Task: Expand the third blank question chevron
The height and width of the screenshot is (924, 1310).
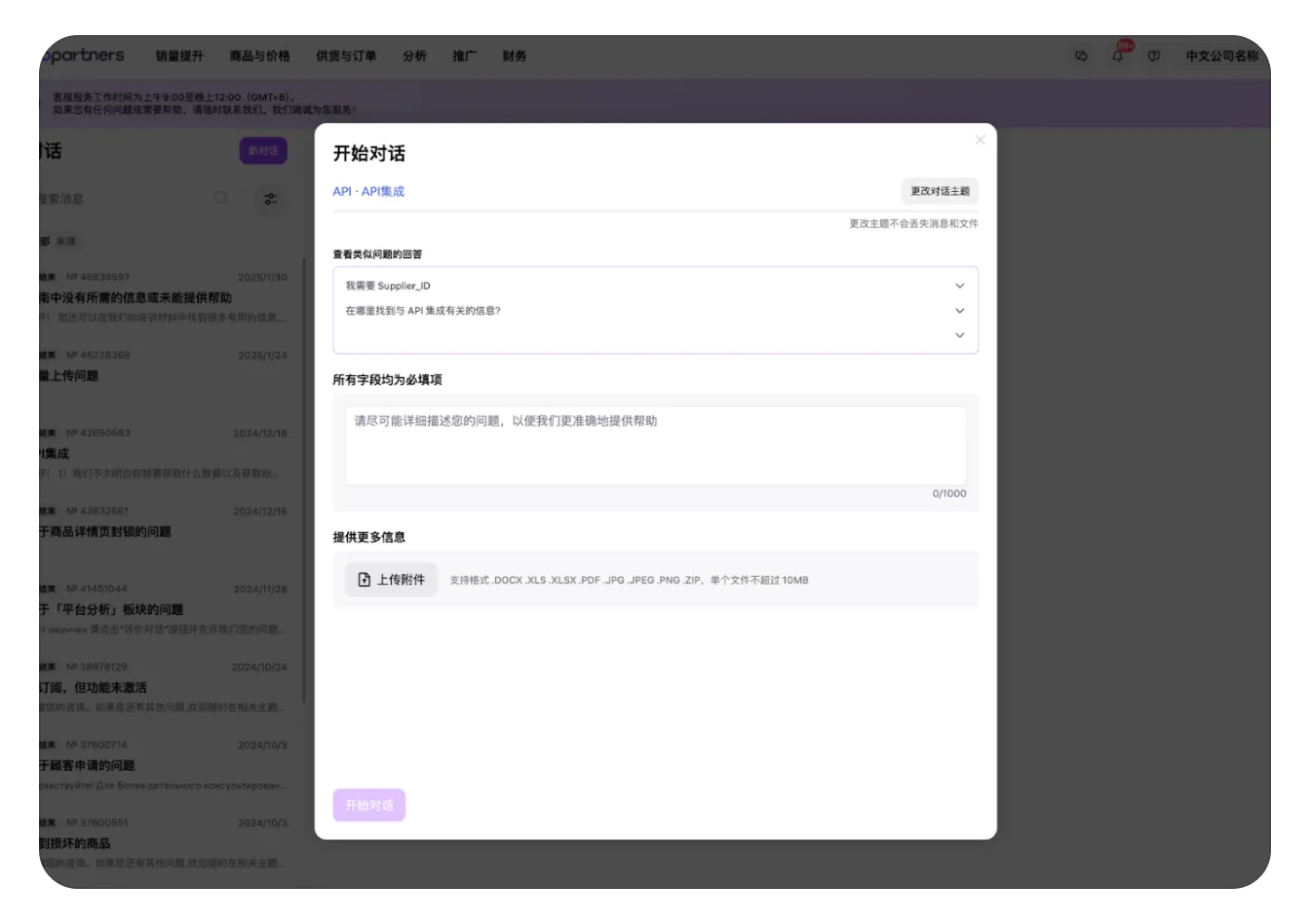Action: pyautogui.click(x=959, y=335)
